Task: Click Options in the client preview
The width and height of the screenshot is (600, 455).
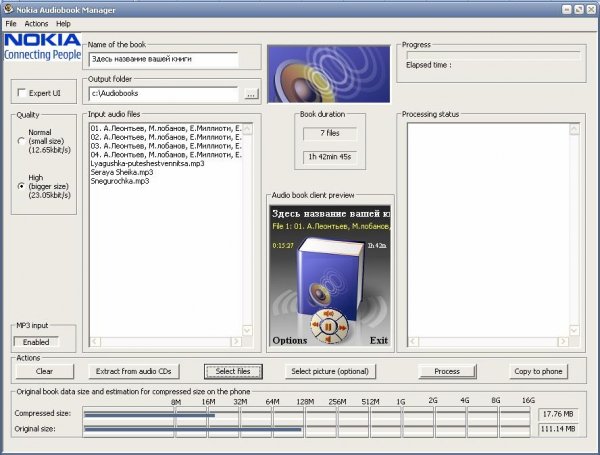Action: pyautogui.click(x=290, y=340)
